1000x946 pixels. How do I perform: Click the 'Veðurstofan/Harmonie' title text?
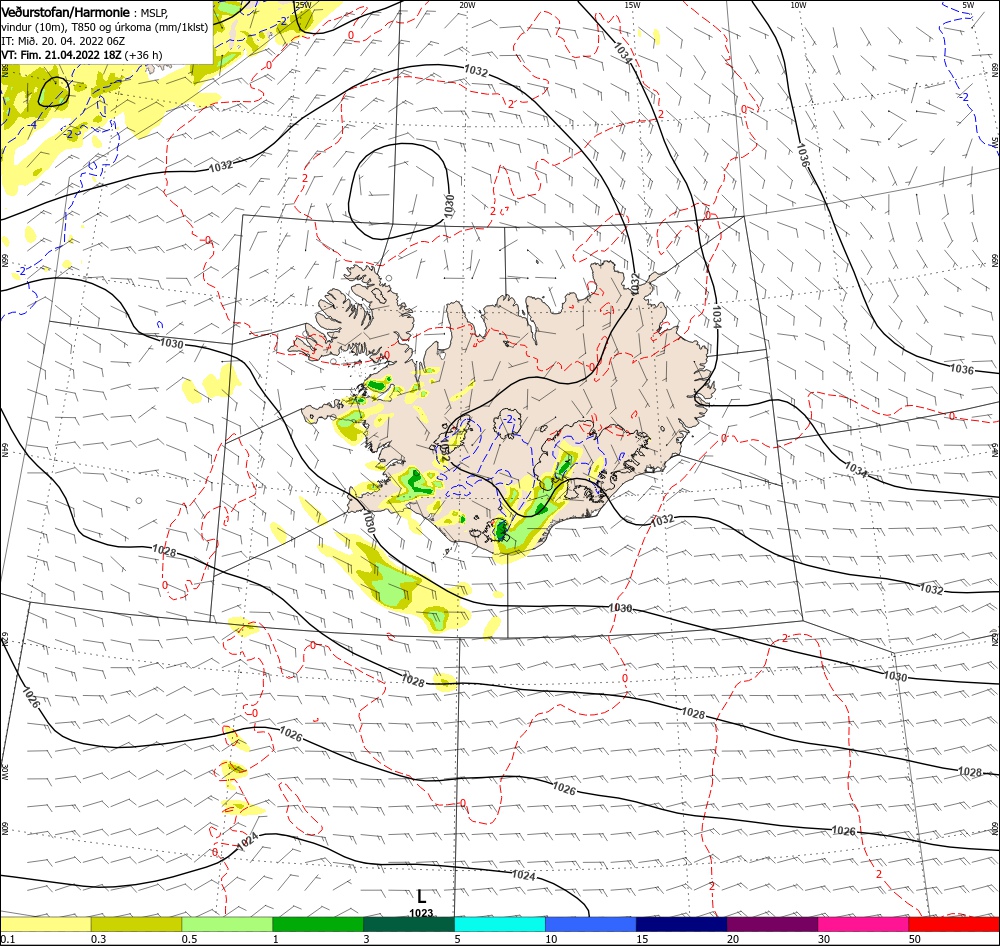coord(66,13)
